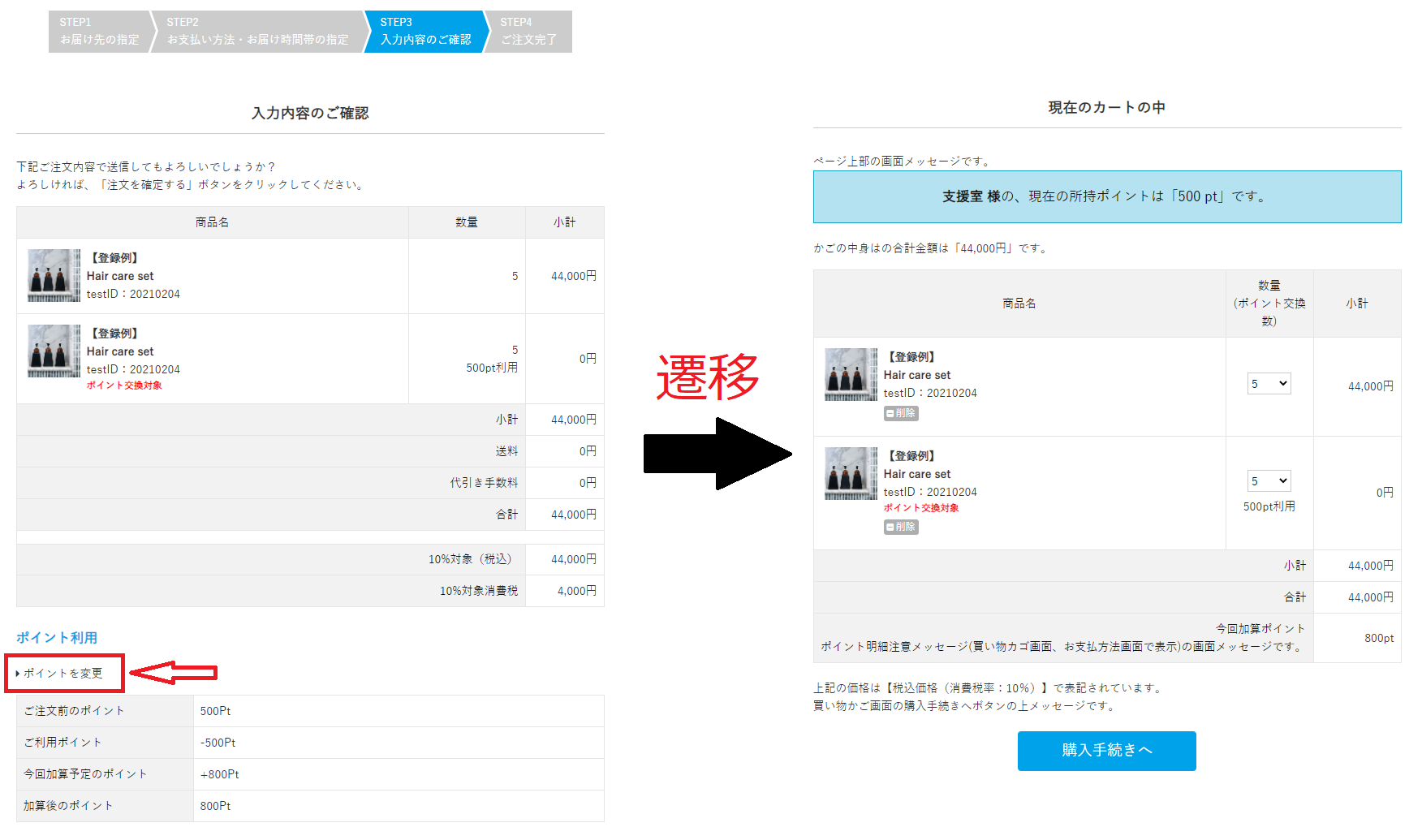
Task: Click ポイント交換対象 label in cart item
Action: (x=921, y=508)
